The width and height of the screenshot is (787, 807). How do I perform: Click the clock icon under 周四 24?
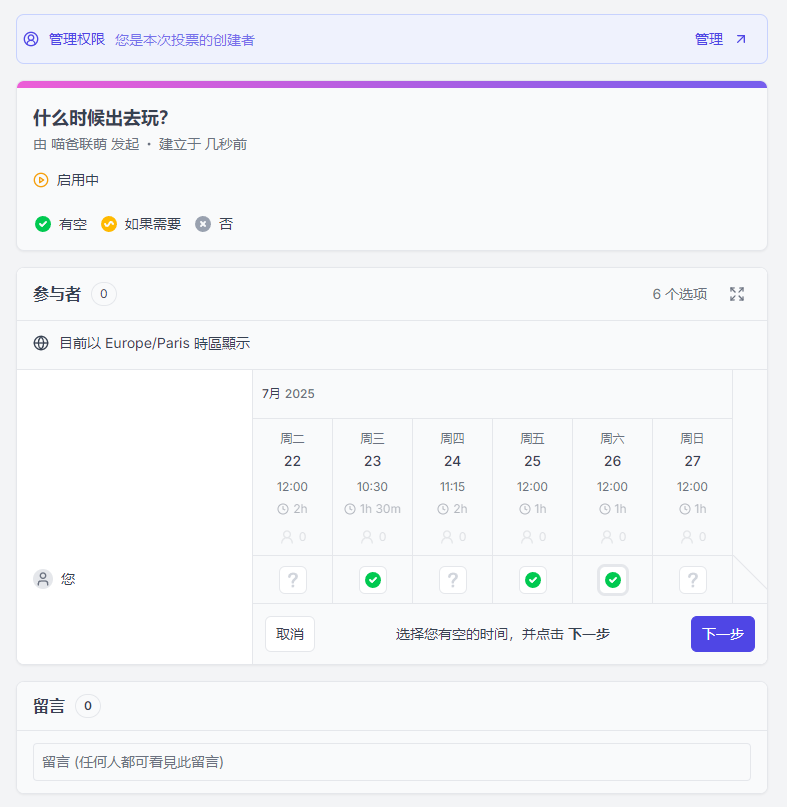click(x=443, y=509)
